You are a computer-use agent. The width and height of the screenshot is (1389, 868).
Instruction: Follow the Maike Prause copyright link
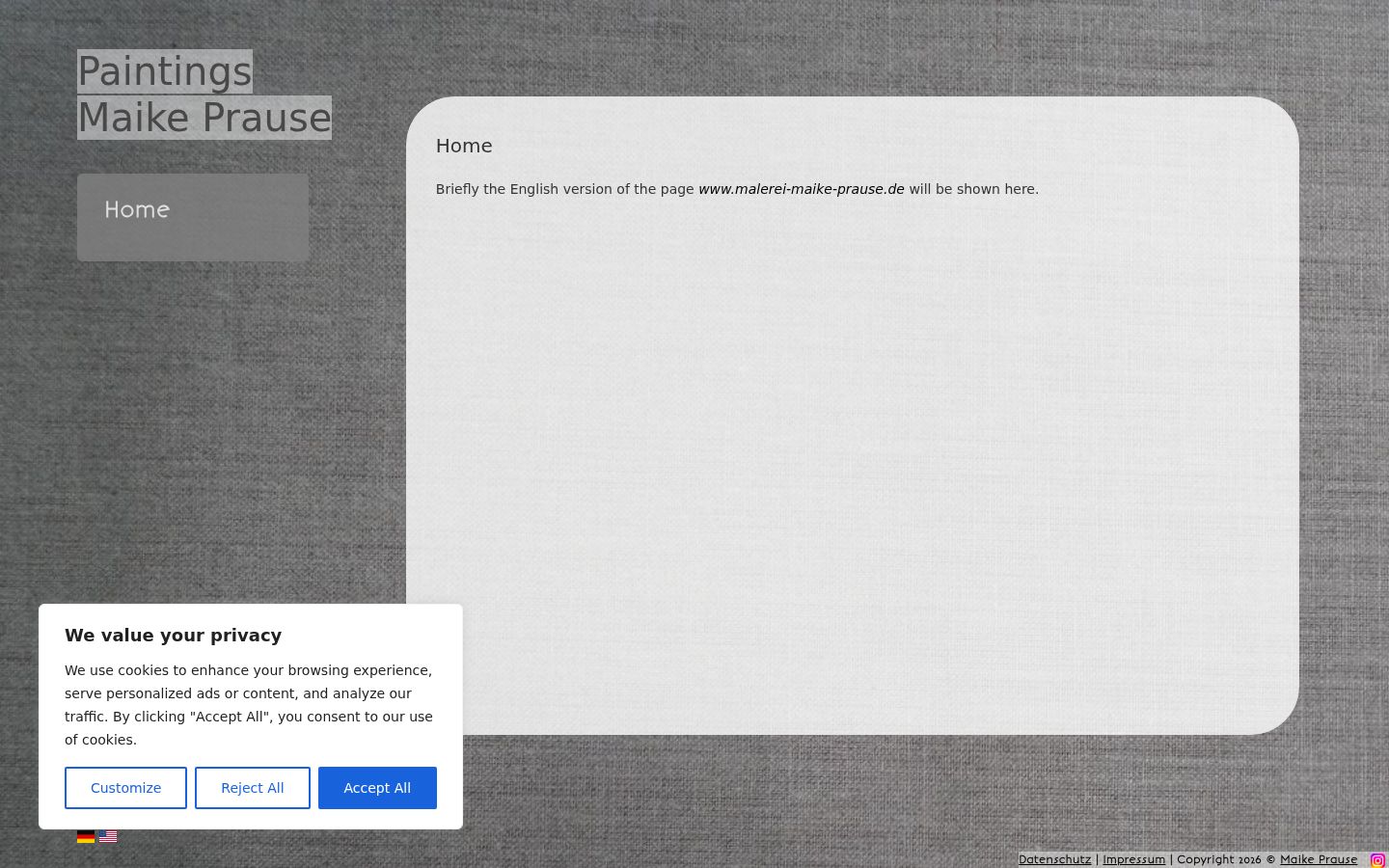point(1318,859)
